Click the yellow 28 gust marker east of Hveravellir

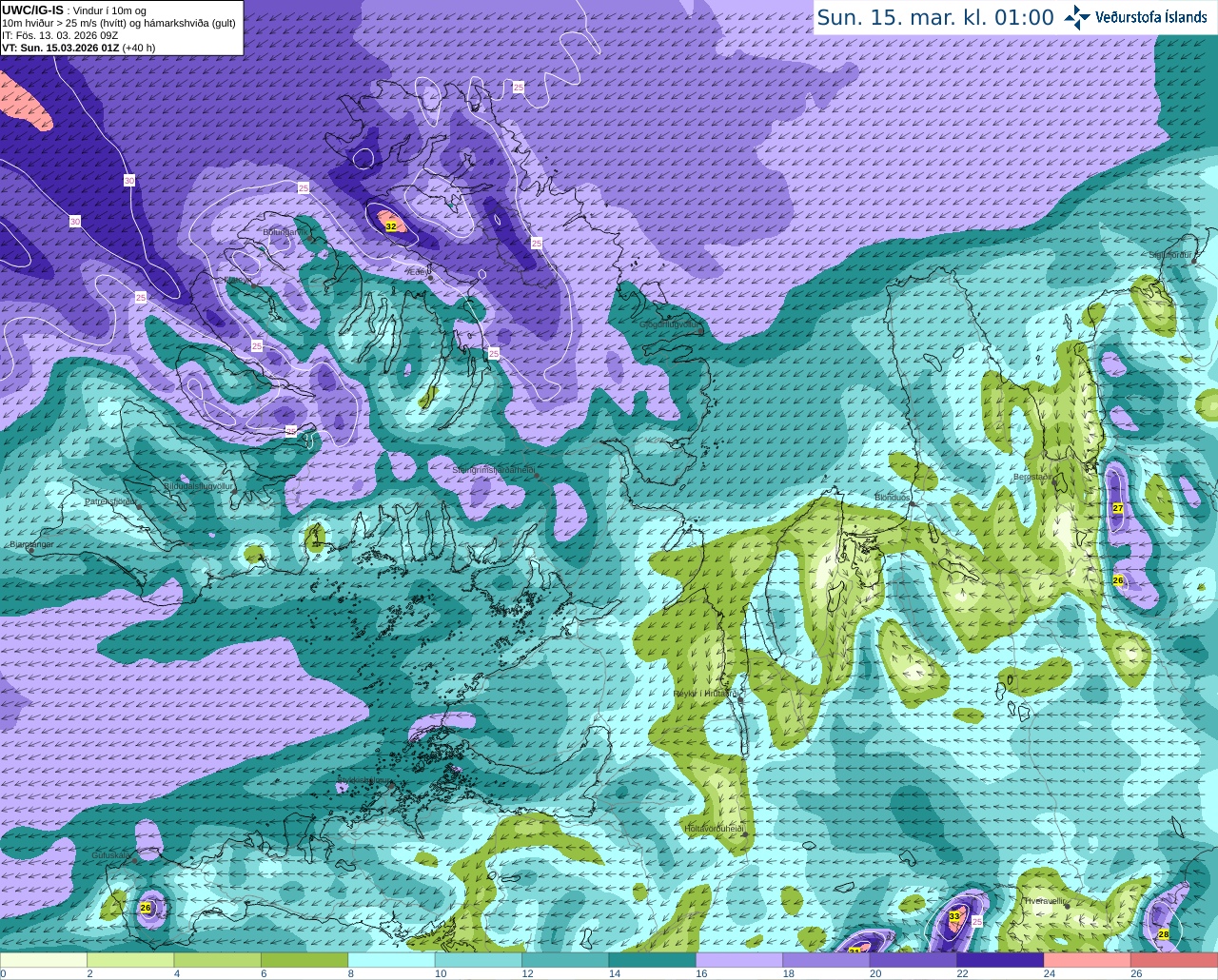point(1164,934)
